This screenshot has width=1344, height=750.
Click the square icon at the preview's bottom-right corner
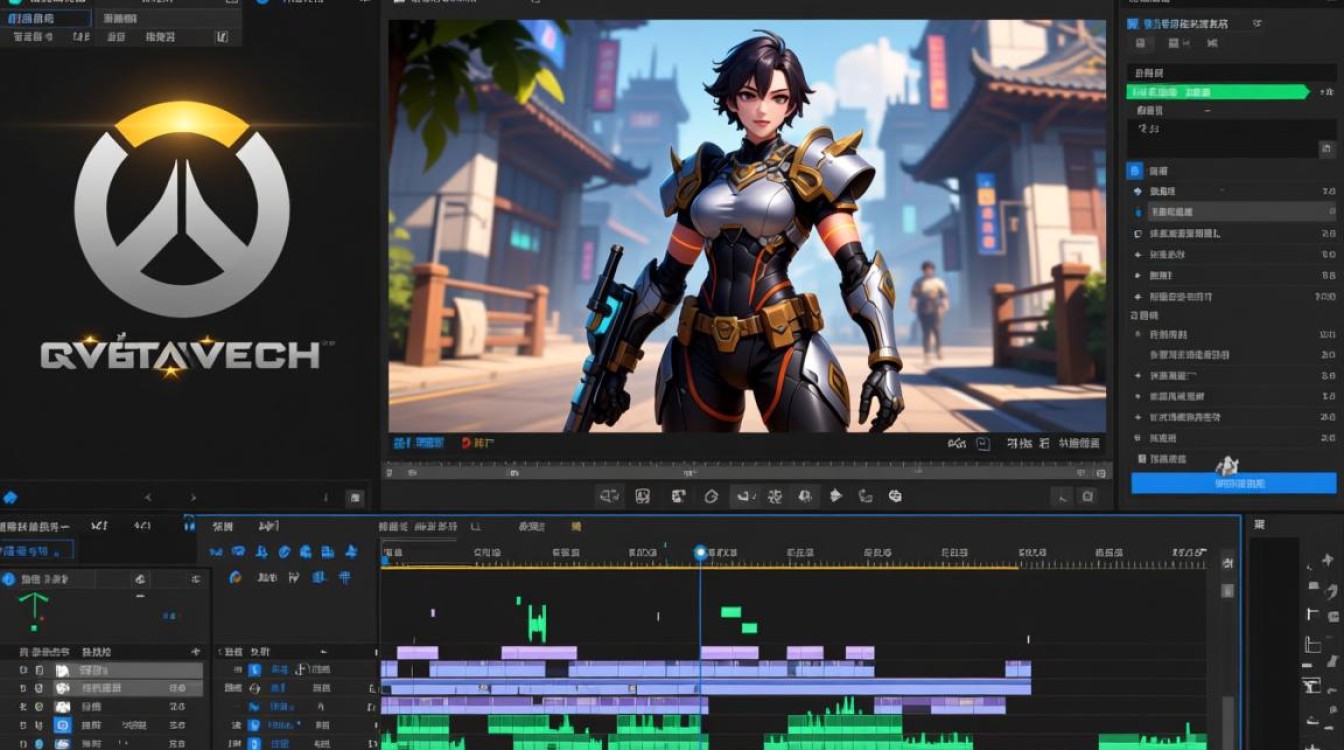coord(1089,496)
